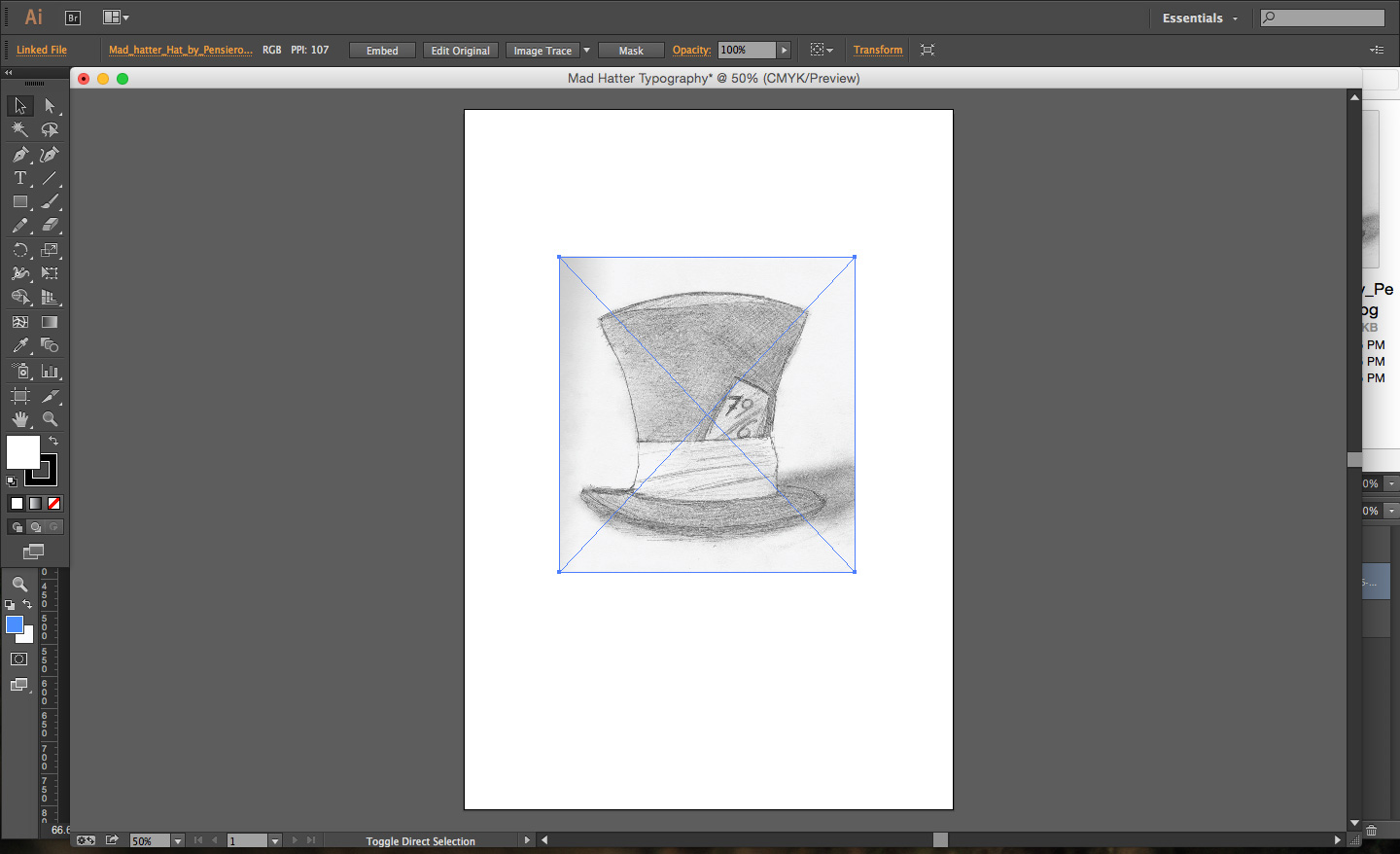Select the Direct Selection tool

click(50, 106)
